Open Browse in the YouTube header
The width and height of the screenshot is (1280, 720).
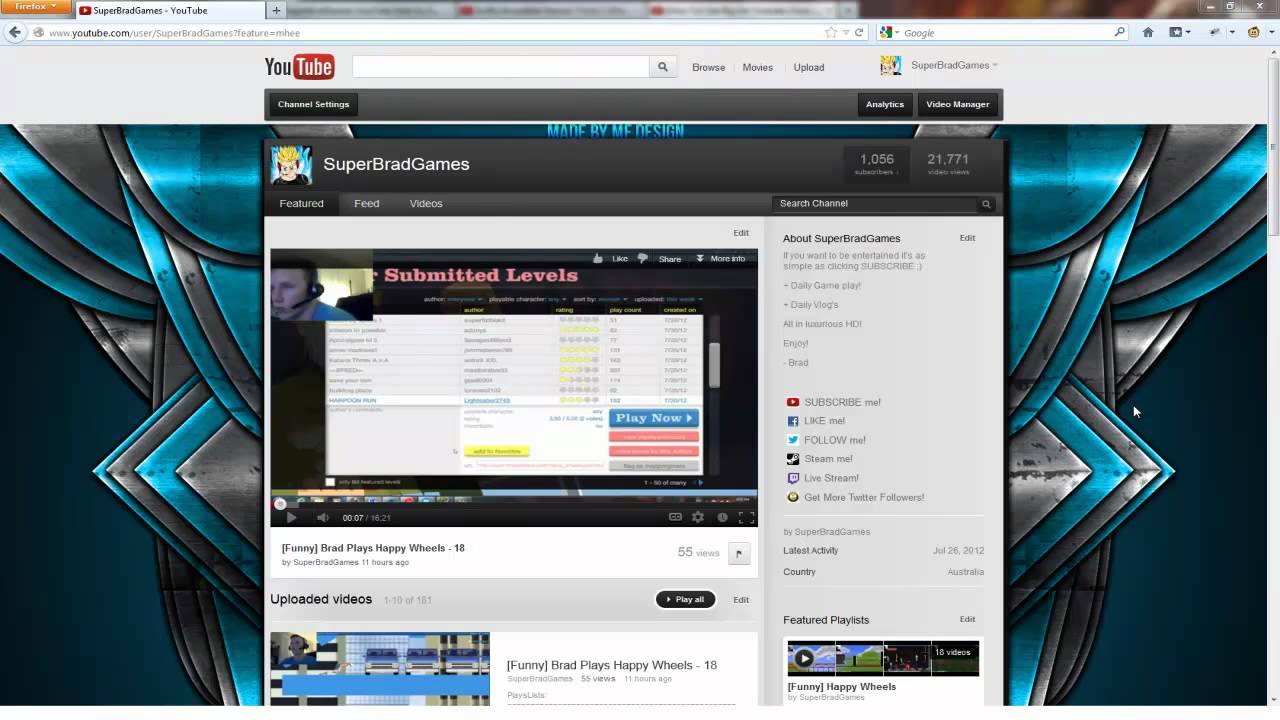click(x=709, y=68)
